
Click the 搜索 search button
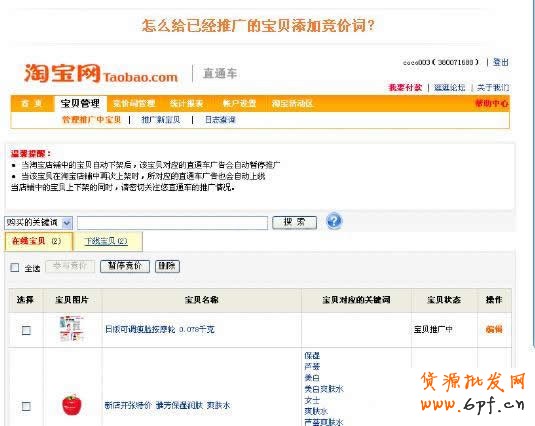294,222
